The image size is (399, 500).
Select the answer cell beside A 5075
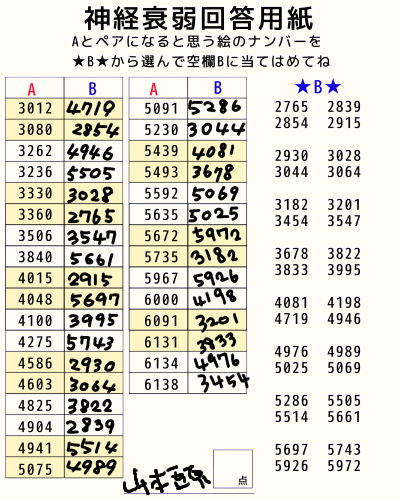[93, 468]
